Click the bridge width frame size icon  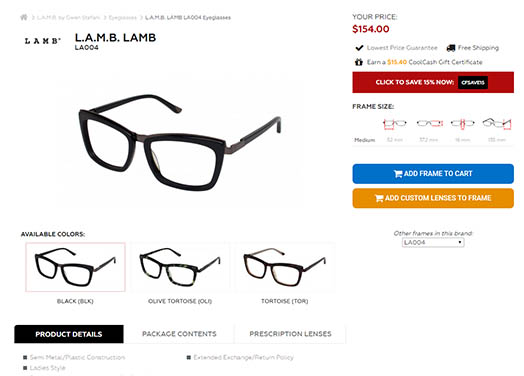point(463,124)
